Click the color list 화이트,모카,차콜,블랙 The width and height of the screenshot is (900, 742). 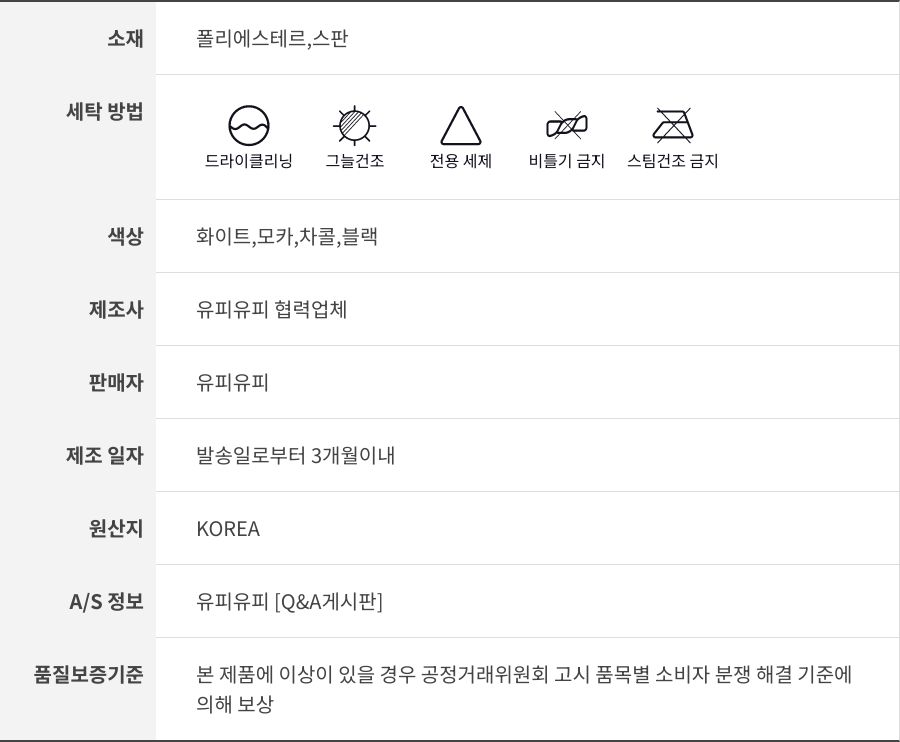click(287, 237)
